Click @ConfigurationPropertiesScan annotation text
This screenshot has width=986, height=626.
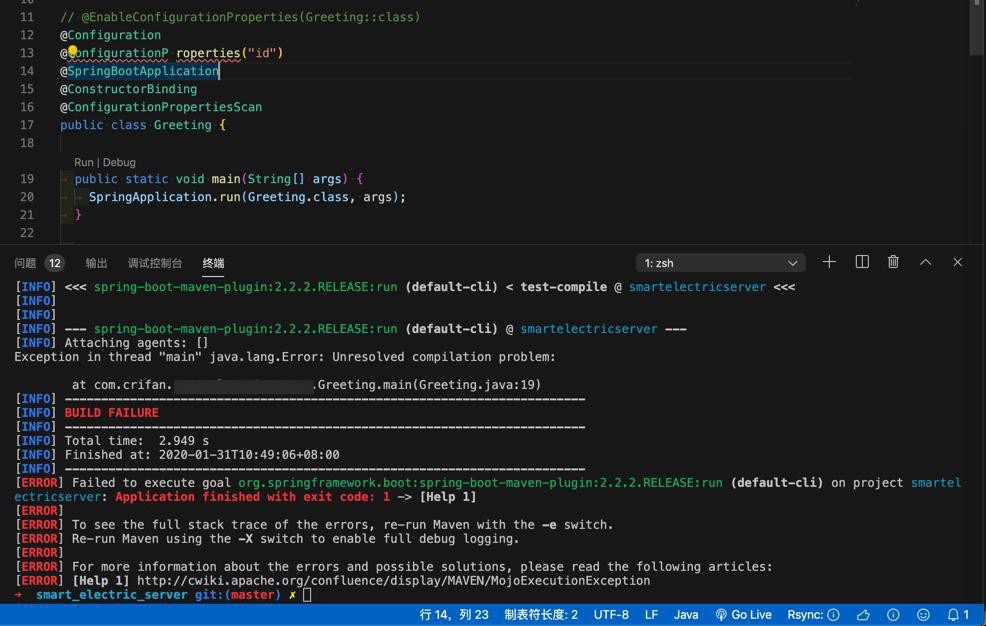[161, 107]
